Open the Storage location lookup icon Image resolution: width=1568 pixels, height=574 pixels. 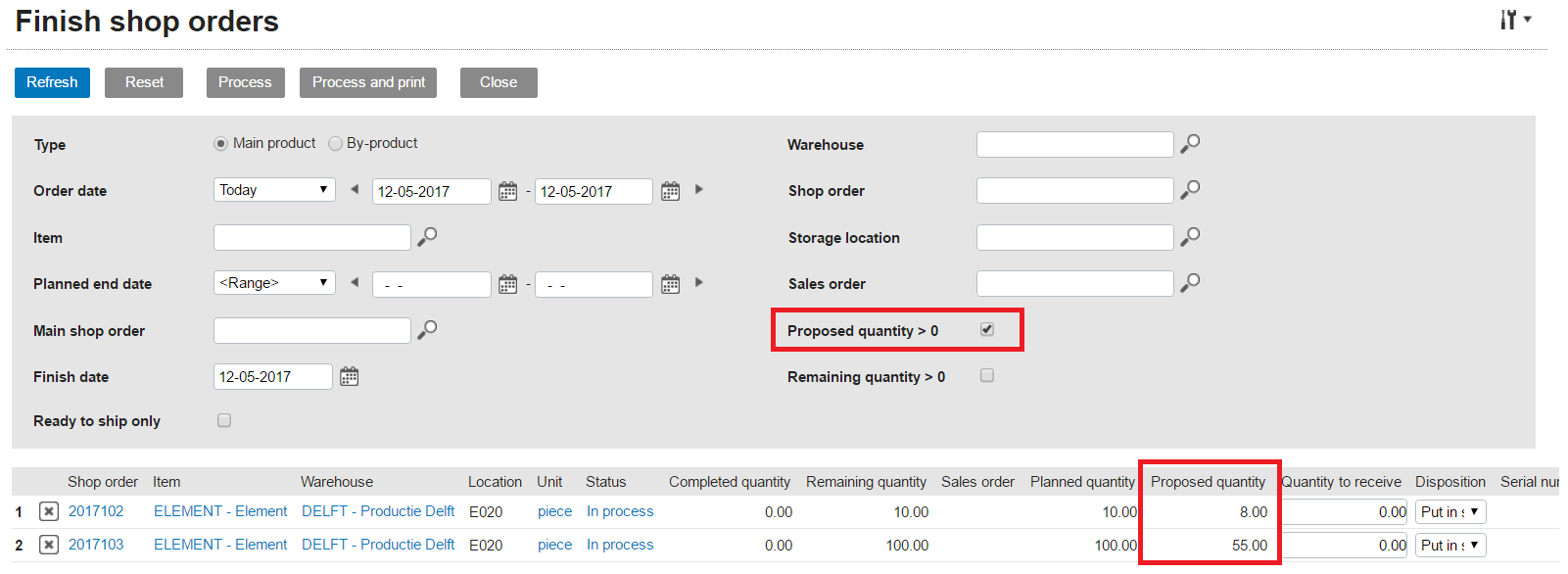click(1190, 237)
